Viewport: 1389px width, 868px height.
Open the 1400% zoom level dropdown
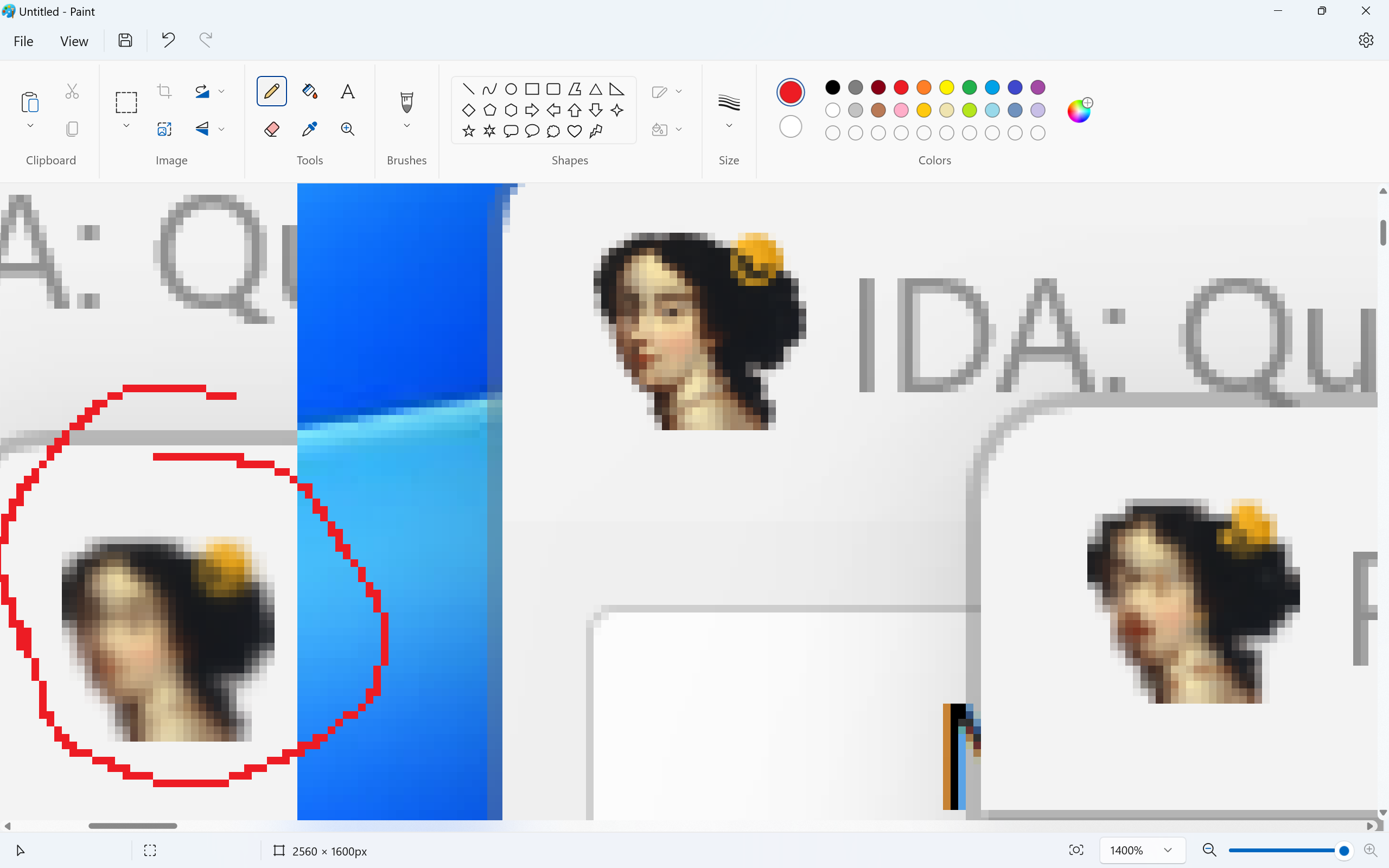(1142, 850)
